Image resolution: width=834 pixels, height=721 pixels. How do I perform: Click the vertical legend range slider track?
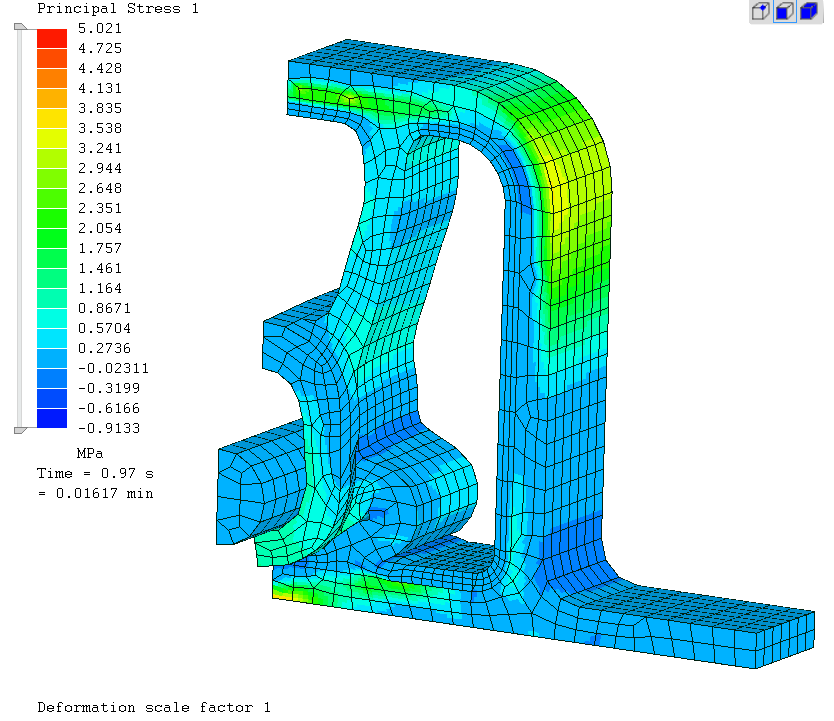[20, 228]
